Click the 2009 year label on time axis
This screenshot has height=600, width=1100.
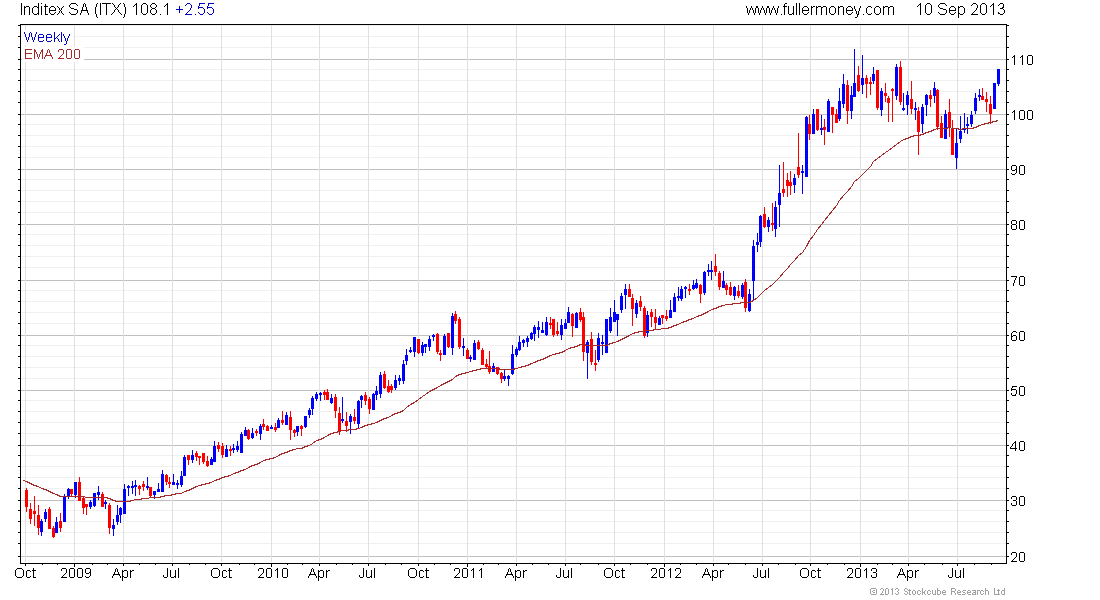click(76, 573)
